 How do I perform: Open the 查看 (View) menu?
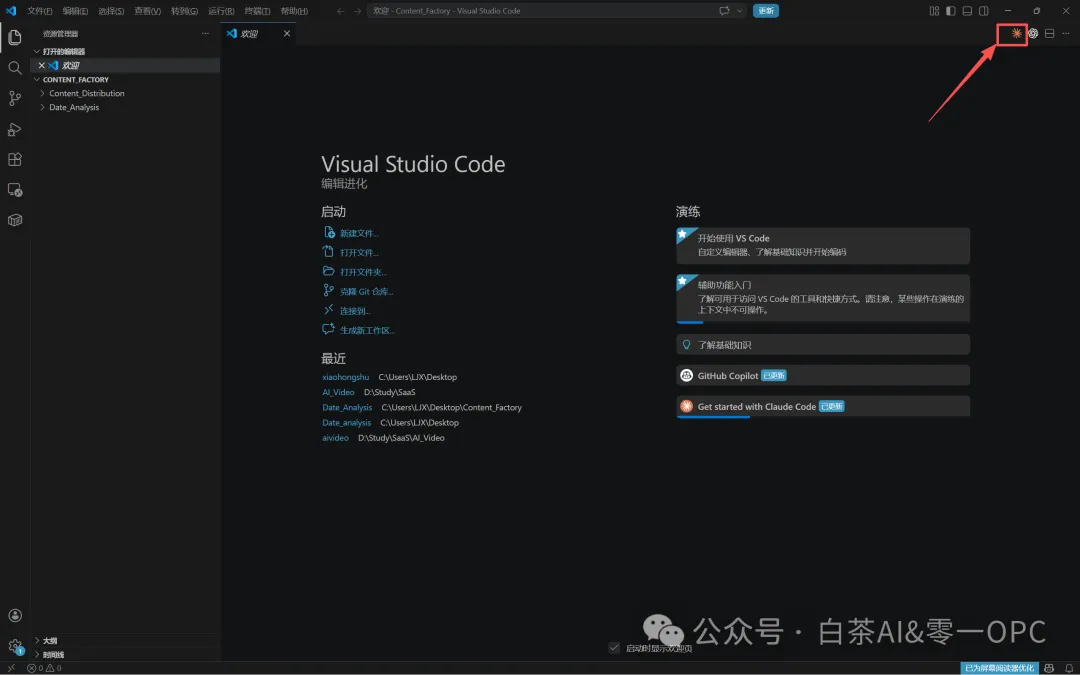pos(147,11)
